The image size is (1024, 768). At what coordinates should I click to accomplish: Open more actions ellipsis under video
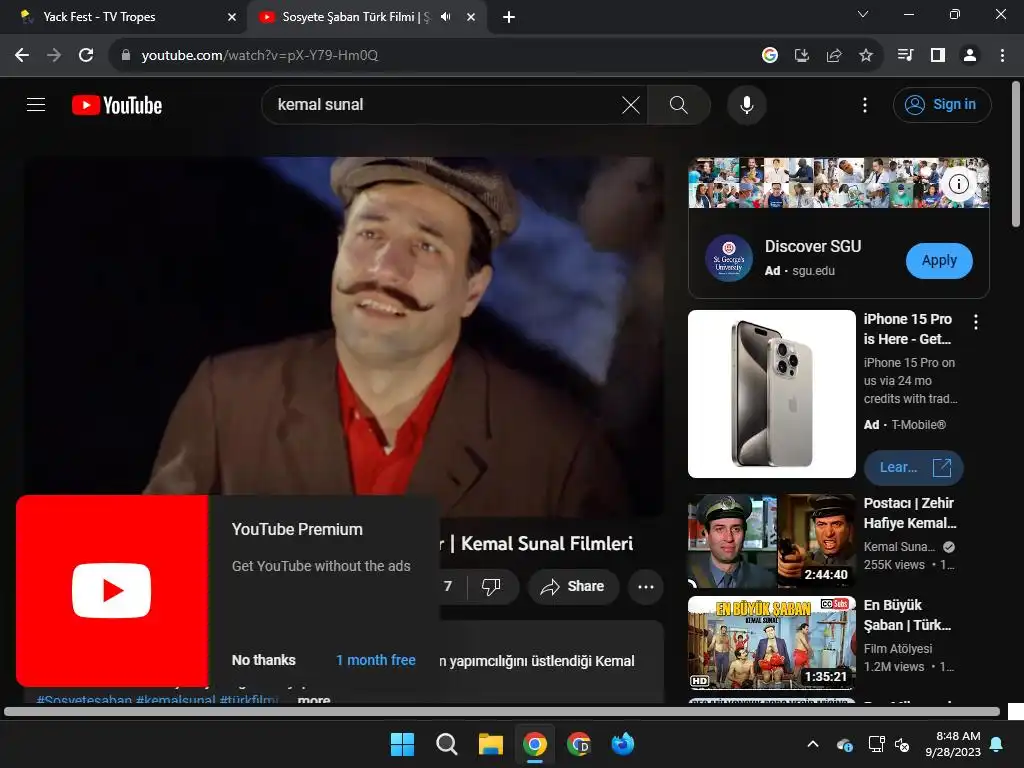point(646,586)
